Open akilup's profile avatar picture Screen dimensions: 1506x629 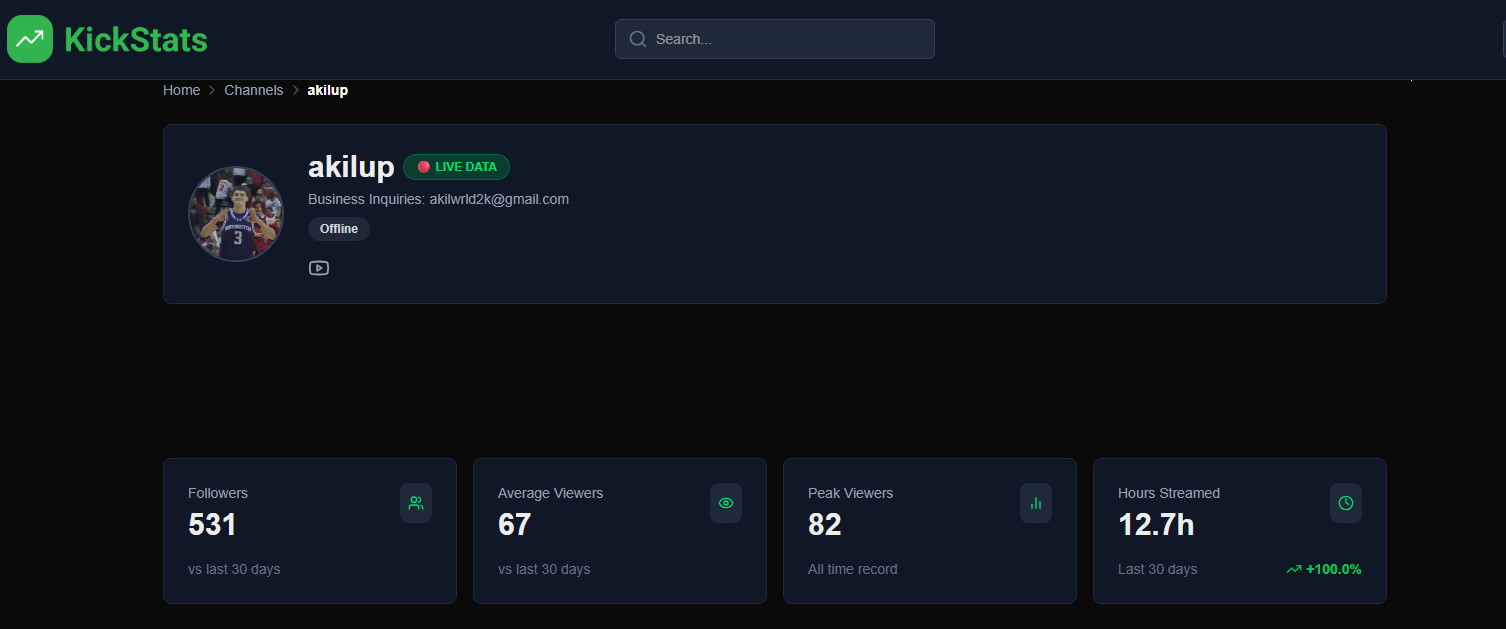coord(237,214)
